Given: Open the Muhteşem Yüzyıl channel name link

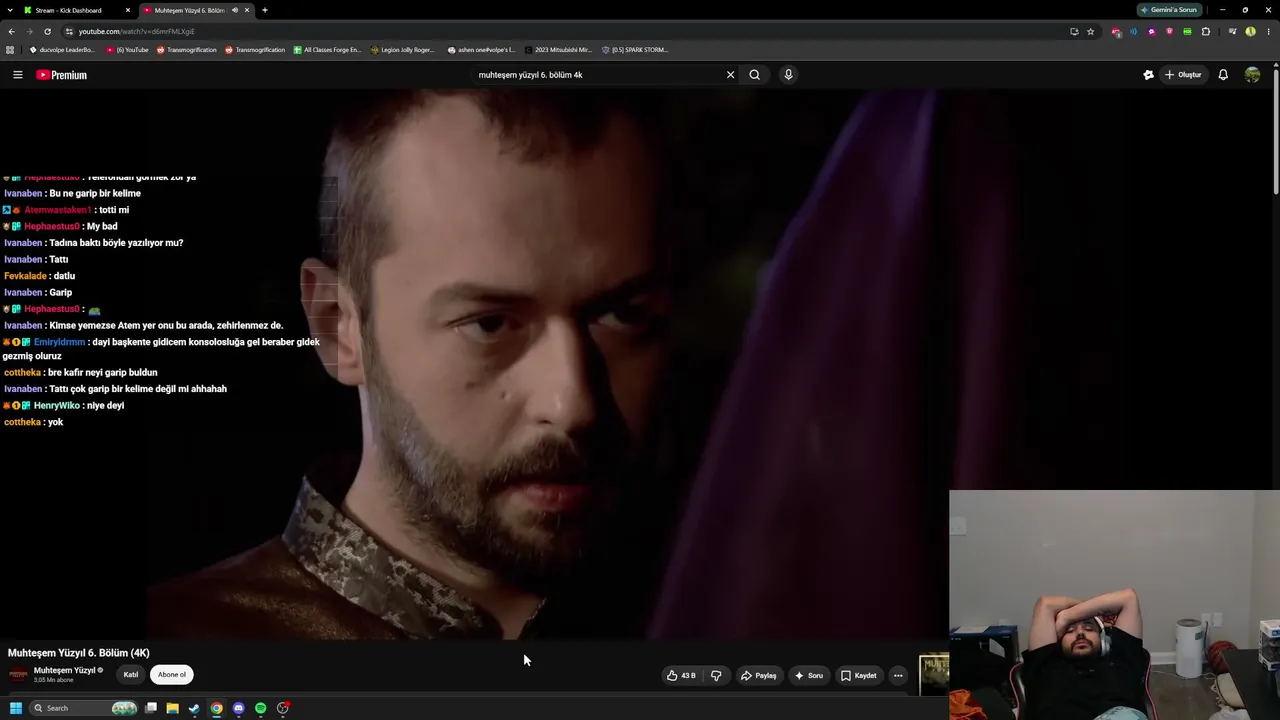Looking at the screenshot, I should [x=64, y=671].
